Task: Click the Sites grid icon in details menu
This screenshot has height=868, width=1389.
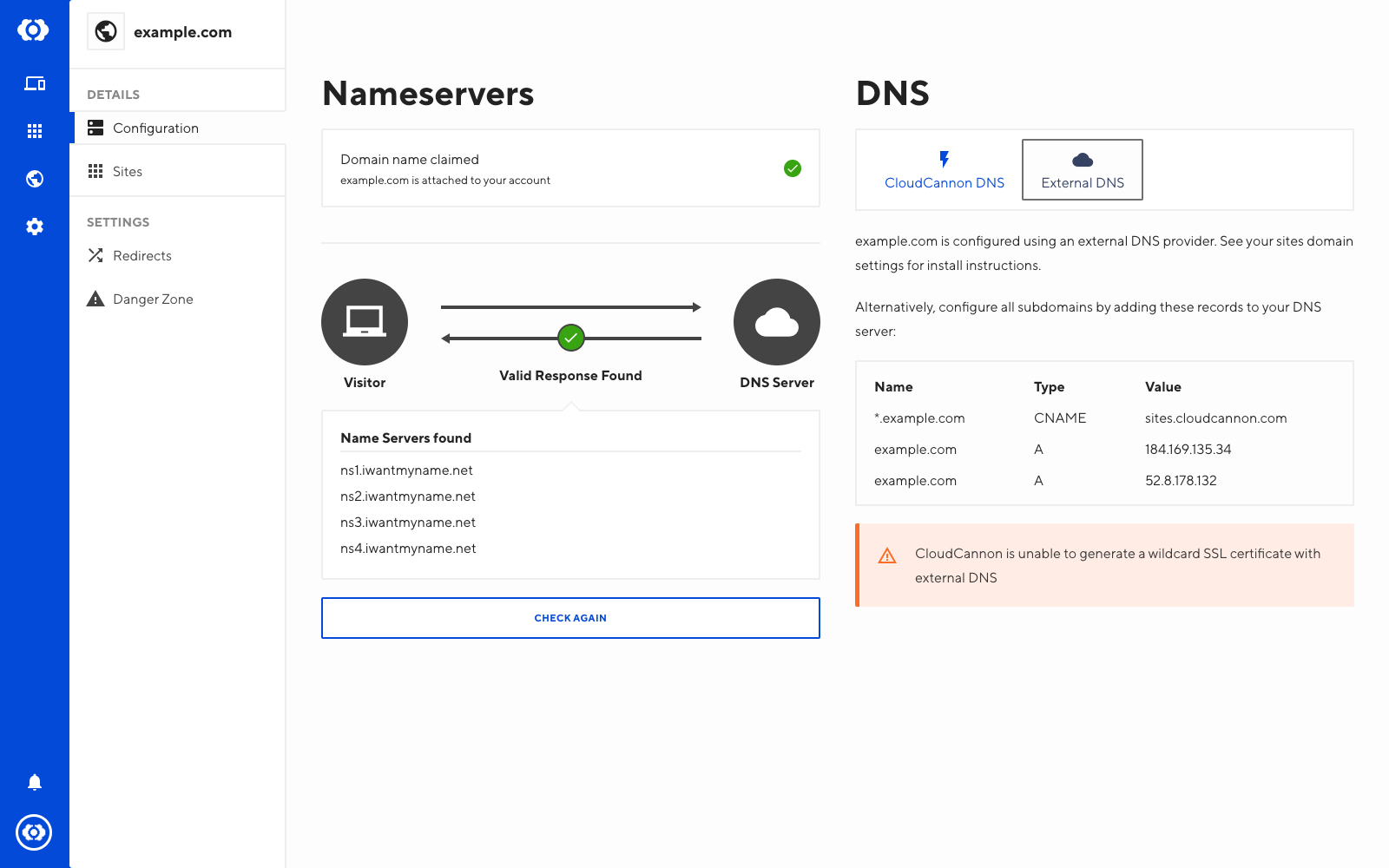Action: coord(95,171)
